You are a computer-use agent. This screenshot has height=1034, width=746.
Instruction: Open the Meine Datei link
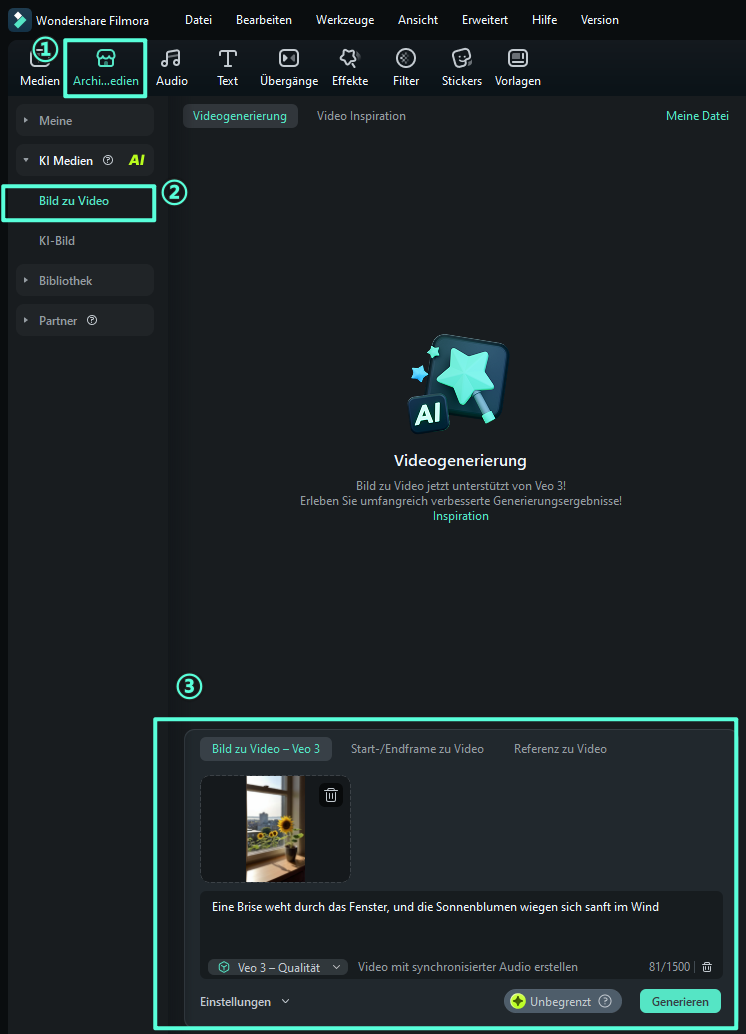coord(697,116)
